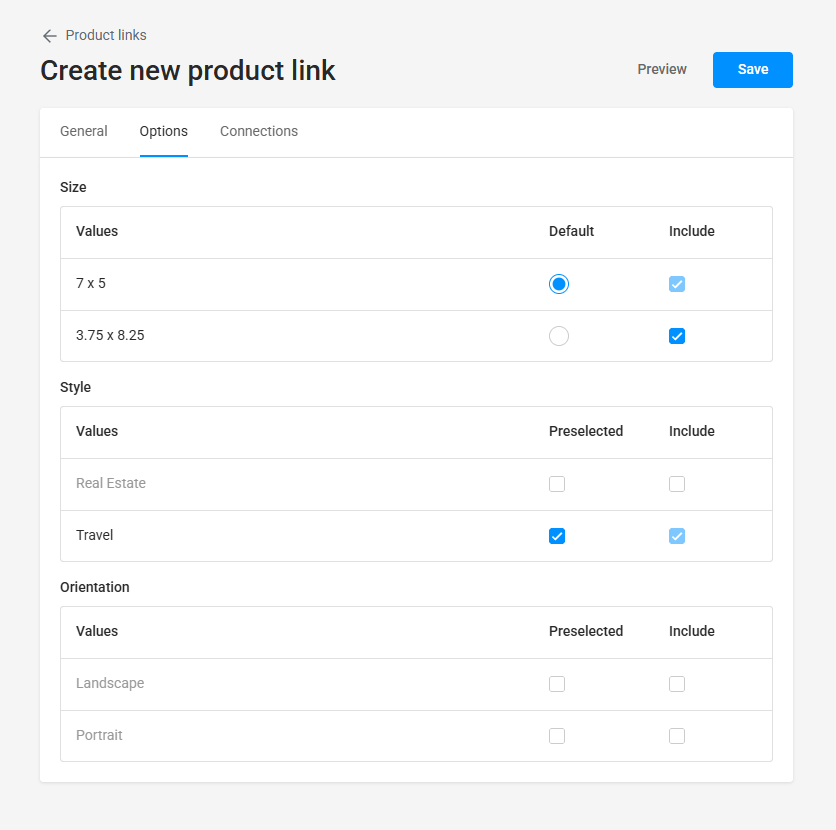This screenshot has height=830, width=836.
Task: Toggle Include for Travel style
Action: tap(677, 535)
